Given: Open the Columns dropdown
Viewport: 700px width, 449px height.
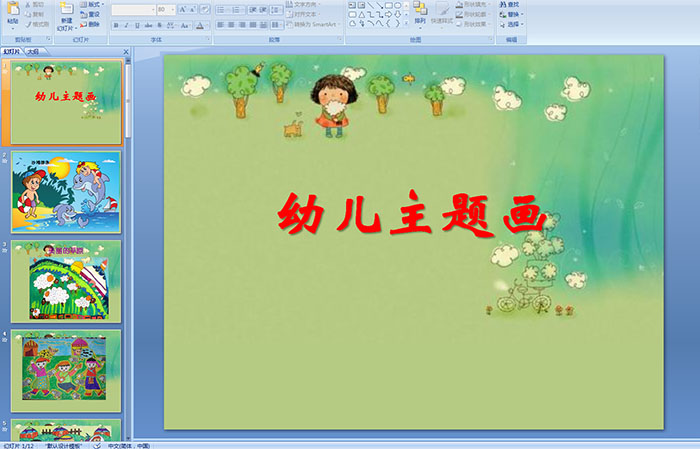Looking at the screenshot, I should [276, 25].
